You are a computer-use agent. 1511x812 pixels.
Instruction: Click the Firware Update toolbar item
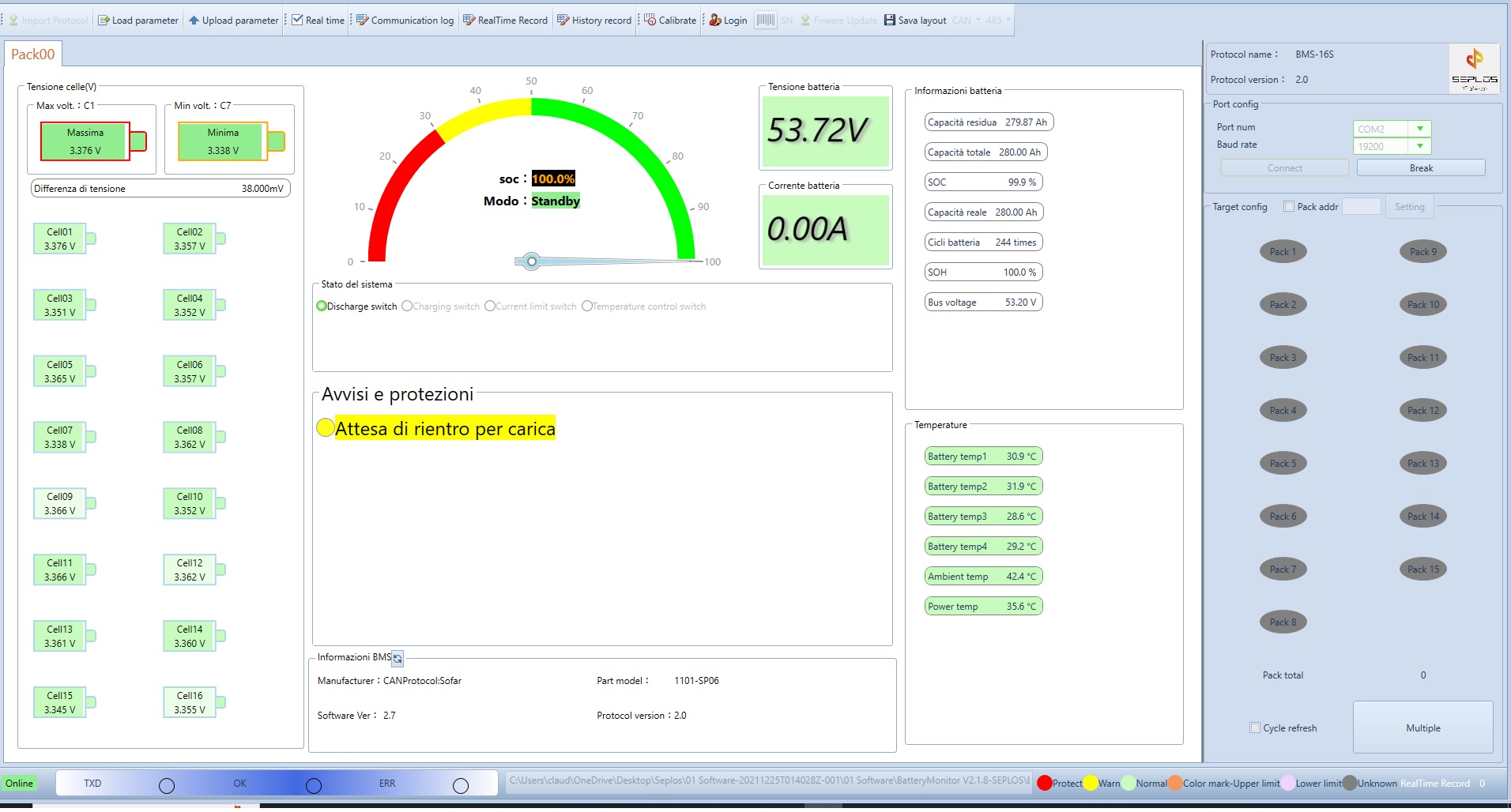point(838,21)
